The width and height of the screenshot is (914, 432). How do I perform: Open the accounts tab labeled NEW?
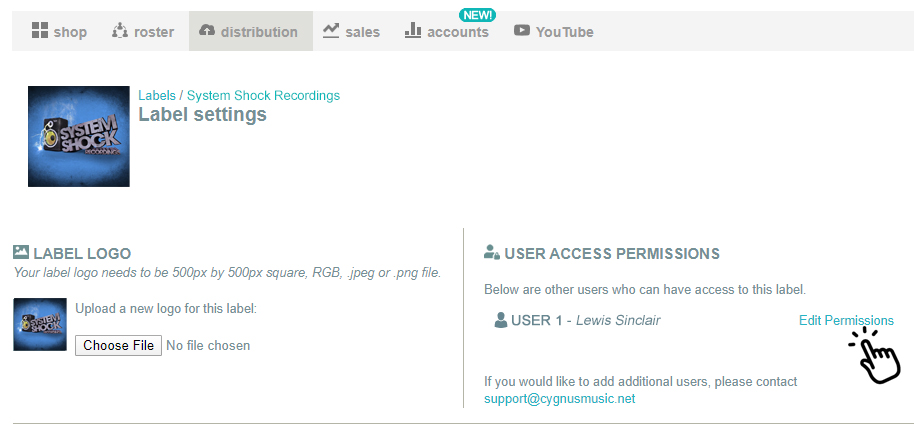447,31
